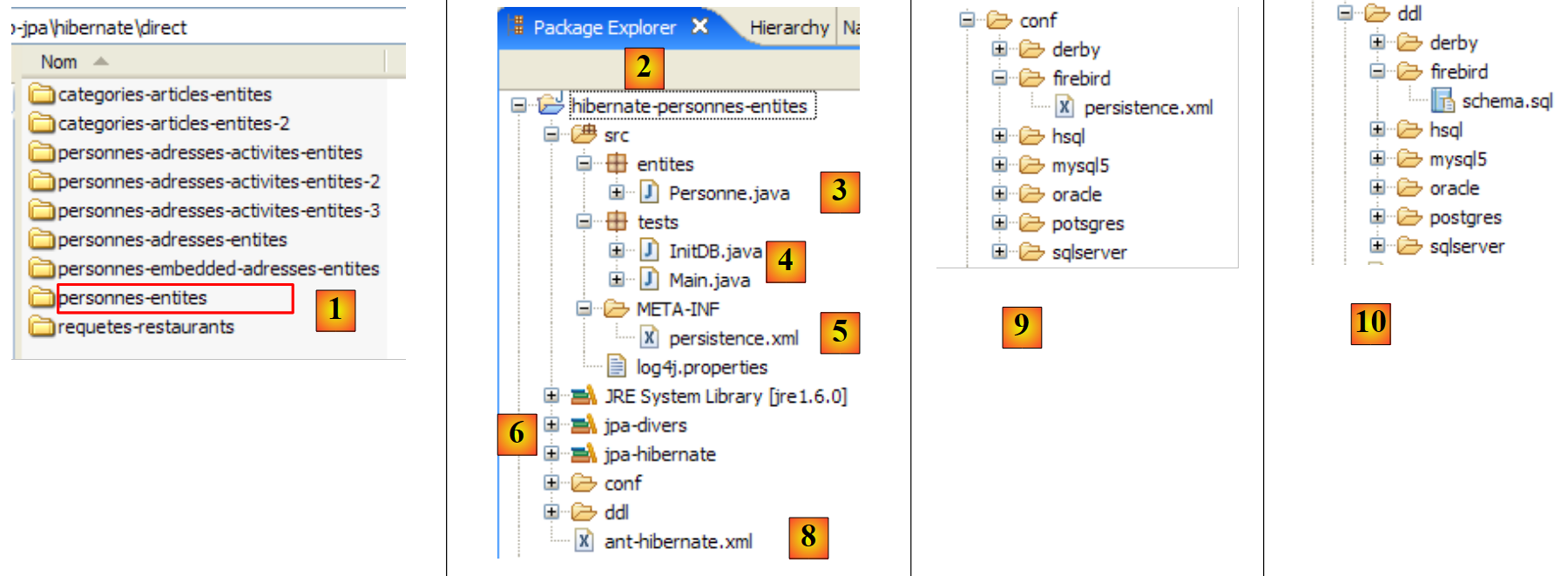Collapse the firebird folder under ddl

pyautogui.click(x=1376, y=71)
